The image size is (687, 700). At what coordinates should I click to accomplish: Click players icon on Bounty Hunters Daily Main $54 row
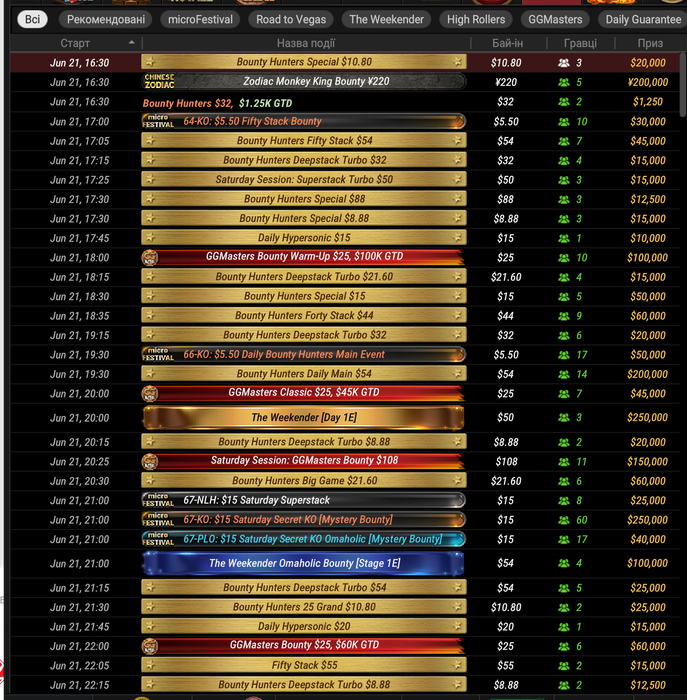click(x=564, y=375)
